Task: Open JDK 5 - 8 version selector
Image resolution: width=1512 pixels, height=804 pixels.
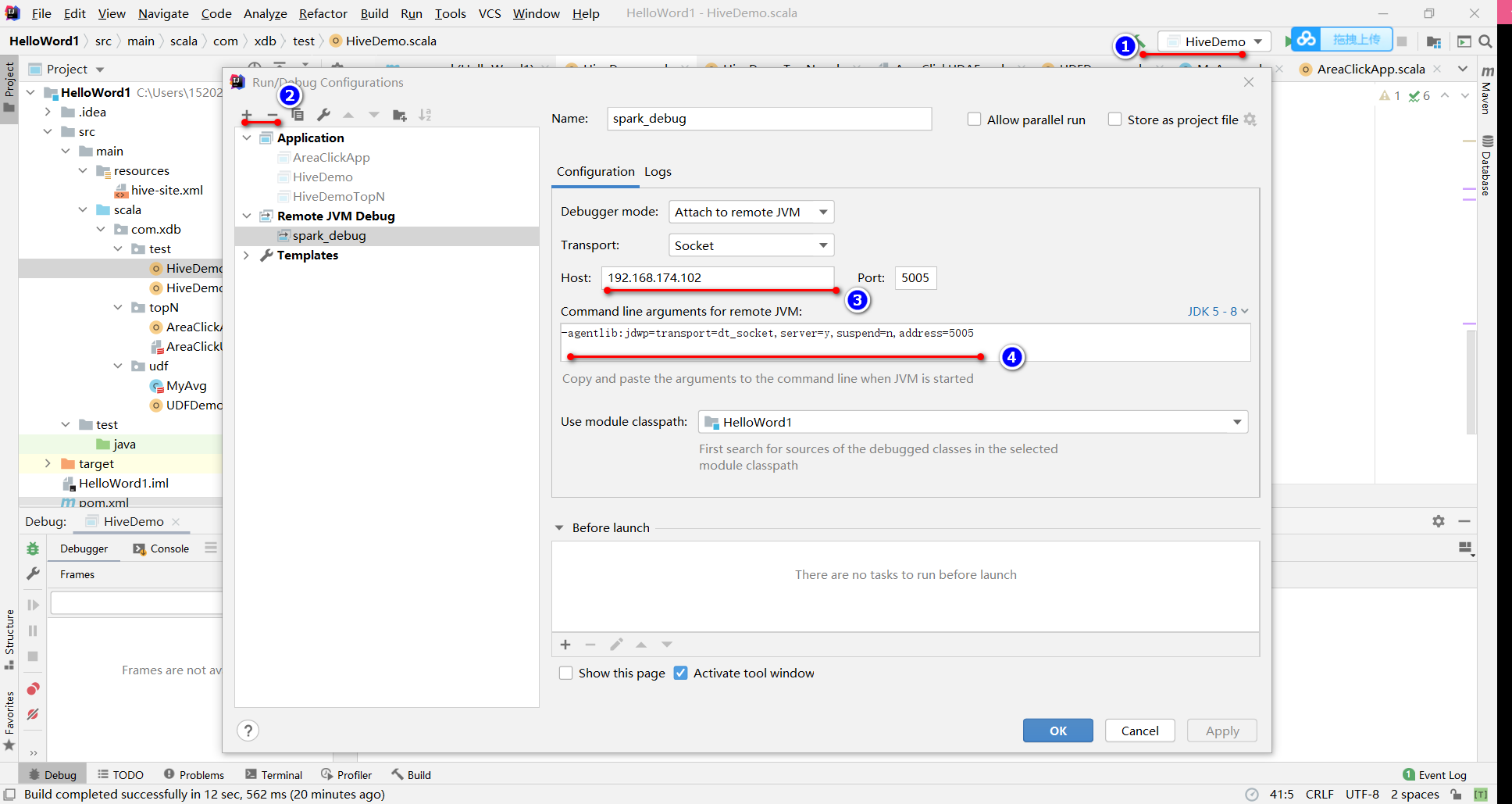Action: [x=1218, y=311]
